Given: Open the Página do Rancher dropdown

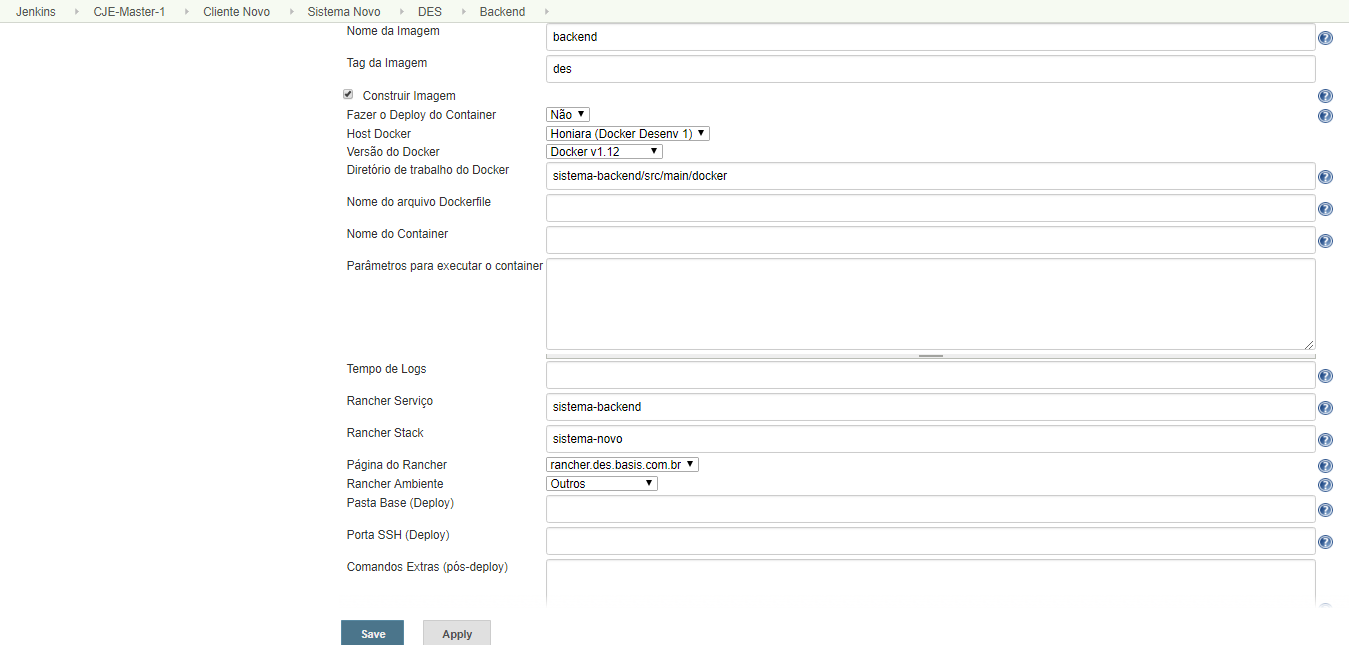Looking at the screenshot, I should [x=622, y=465].
